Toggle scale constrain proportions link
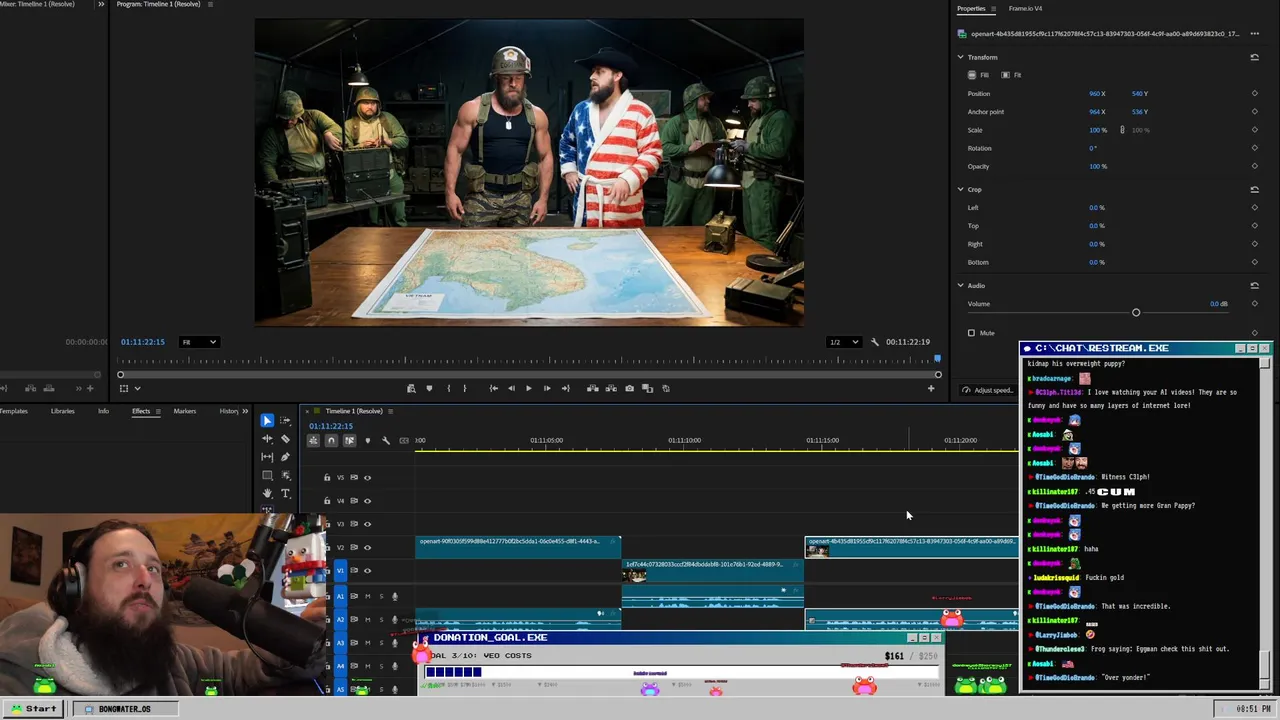 coord(1122,130)
